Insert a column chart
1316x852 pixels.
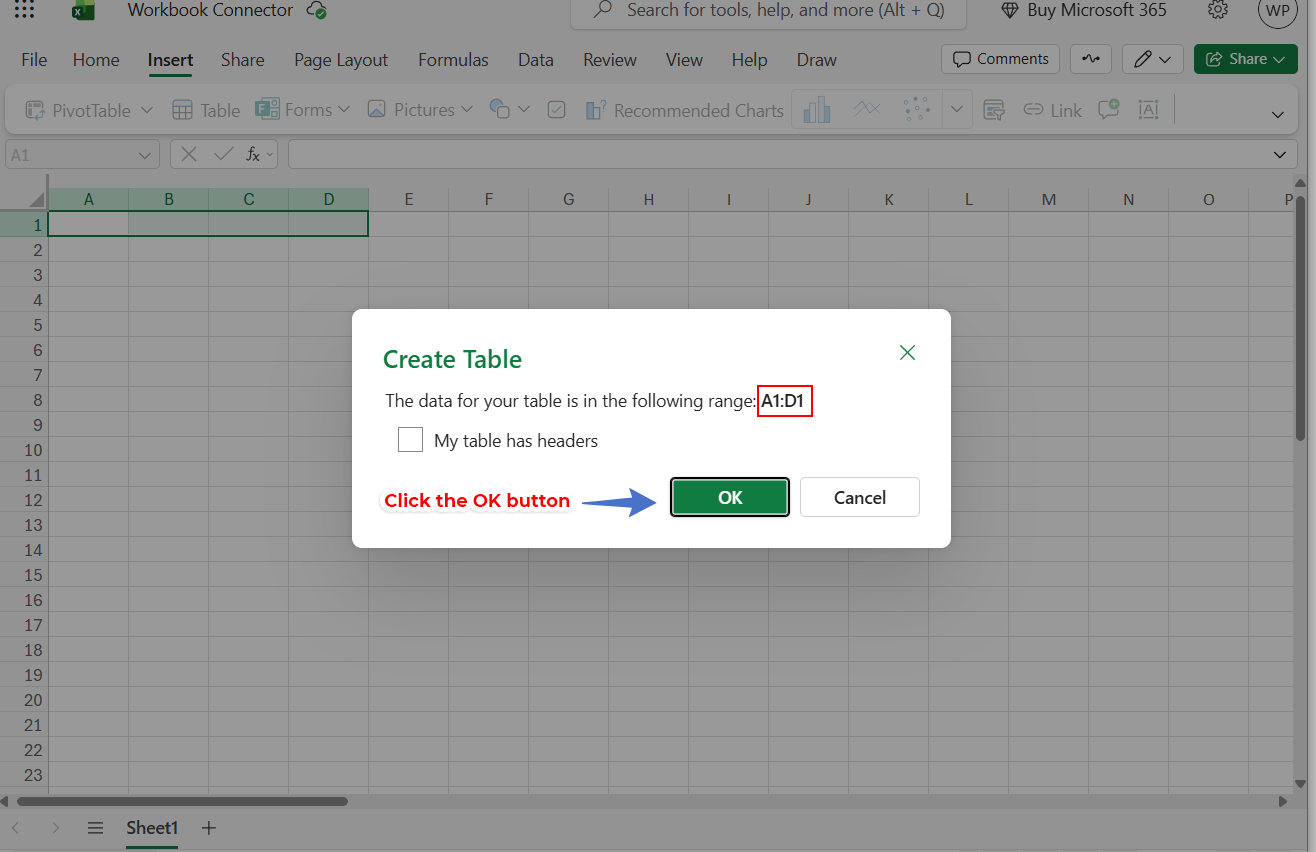pos(816,110)
